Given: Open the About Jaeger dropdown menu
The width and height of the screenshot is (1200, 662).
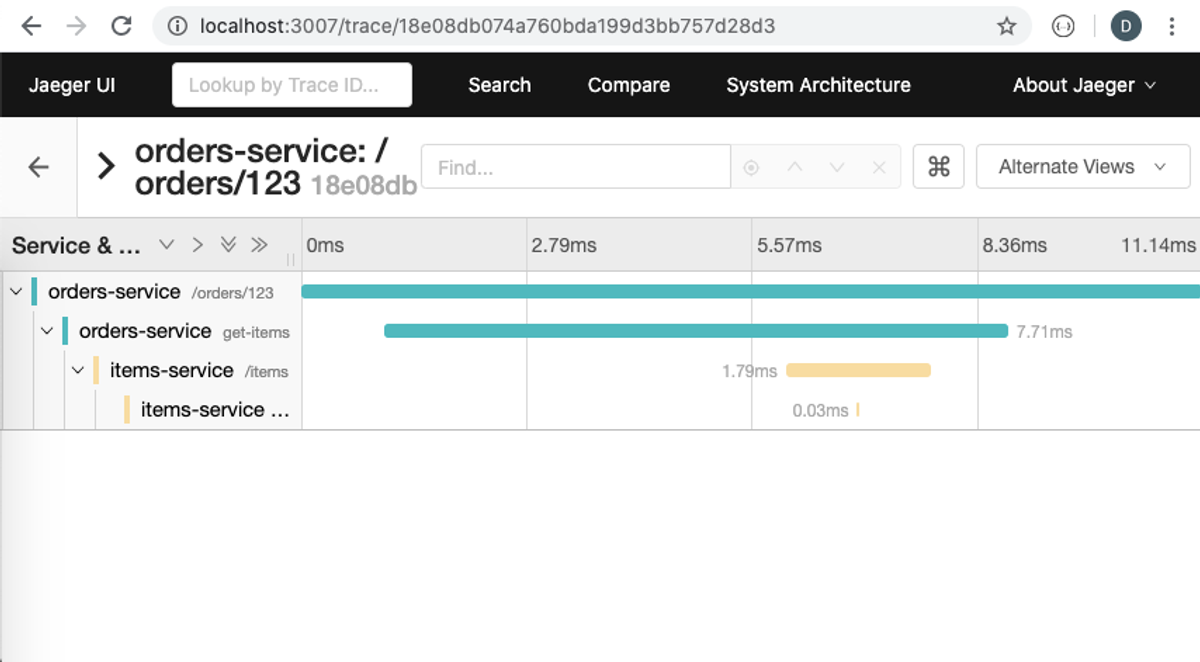Looking at the screenshot, I should [1085, 85].
